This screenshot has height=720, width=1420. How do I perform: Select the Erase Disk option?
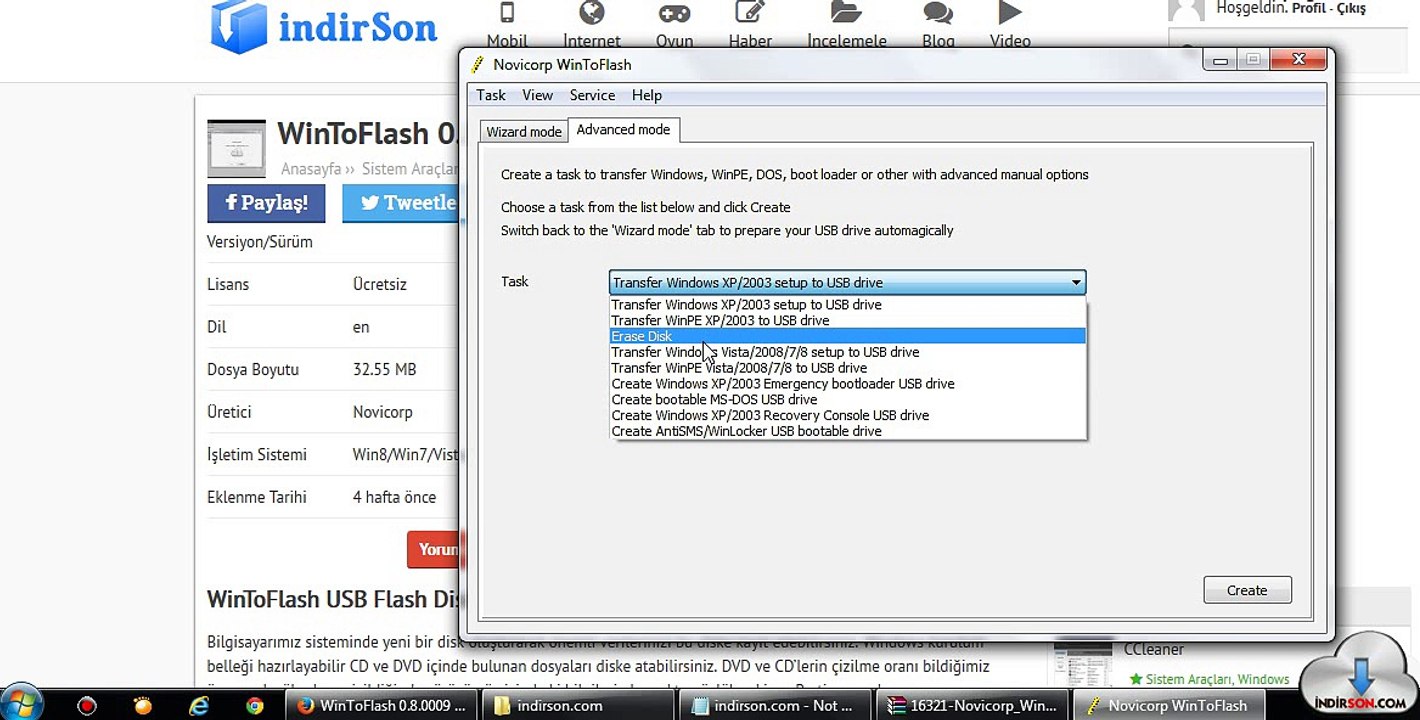pyautogui.click(x=847, y=337)
